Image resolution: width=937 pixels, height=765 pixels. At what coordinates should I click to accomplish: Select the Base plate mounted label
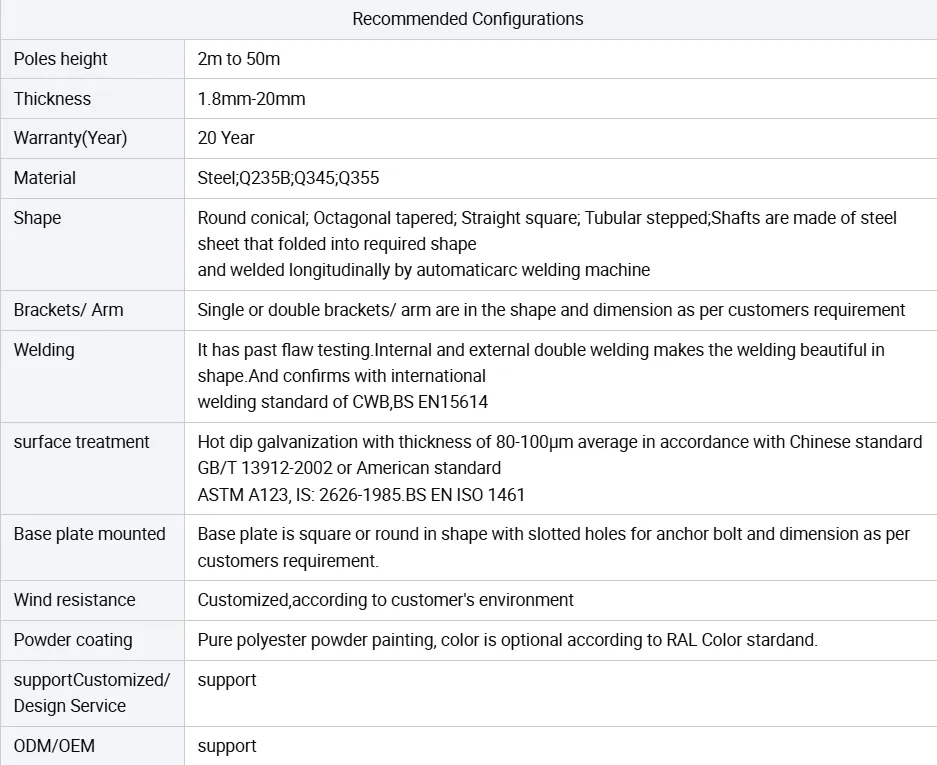(90, 534)
